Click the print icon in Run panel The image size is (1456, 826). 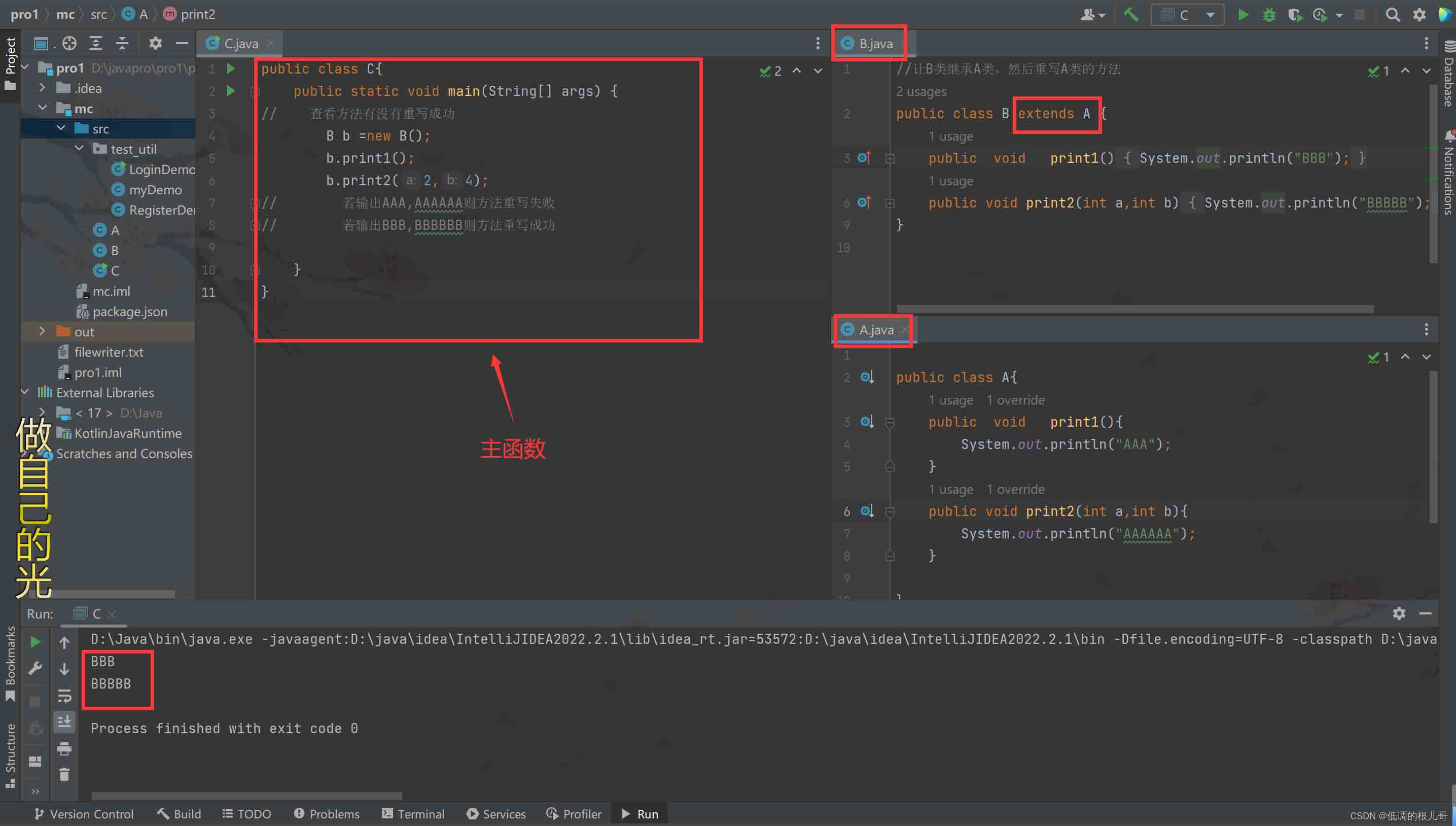pyautogui.click(x=64, y=748)
